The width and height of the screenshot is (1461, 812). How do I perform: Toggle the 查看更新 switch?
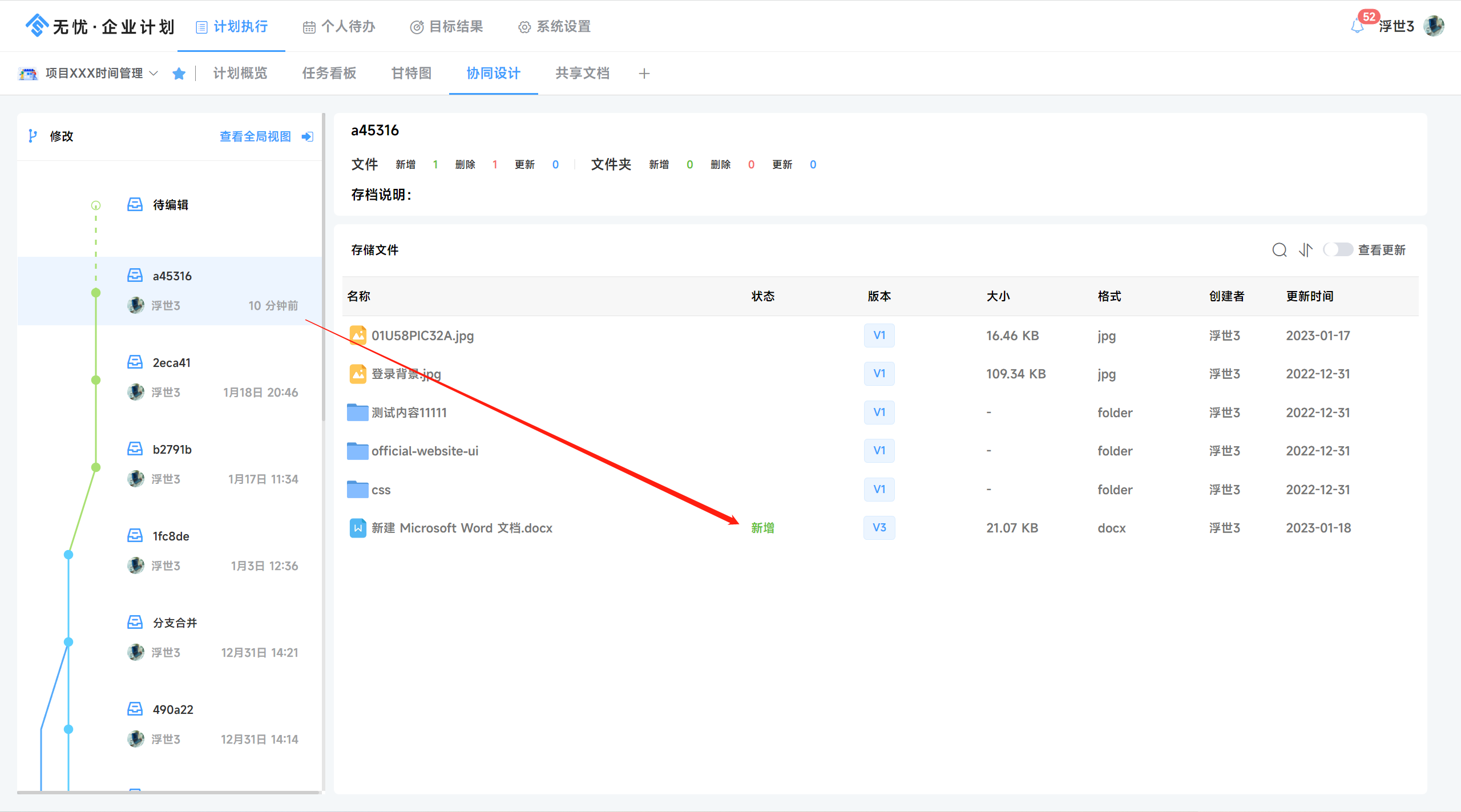coord(1337,250)
